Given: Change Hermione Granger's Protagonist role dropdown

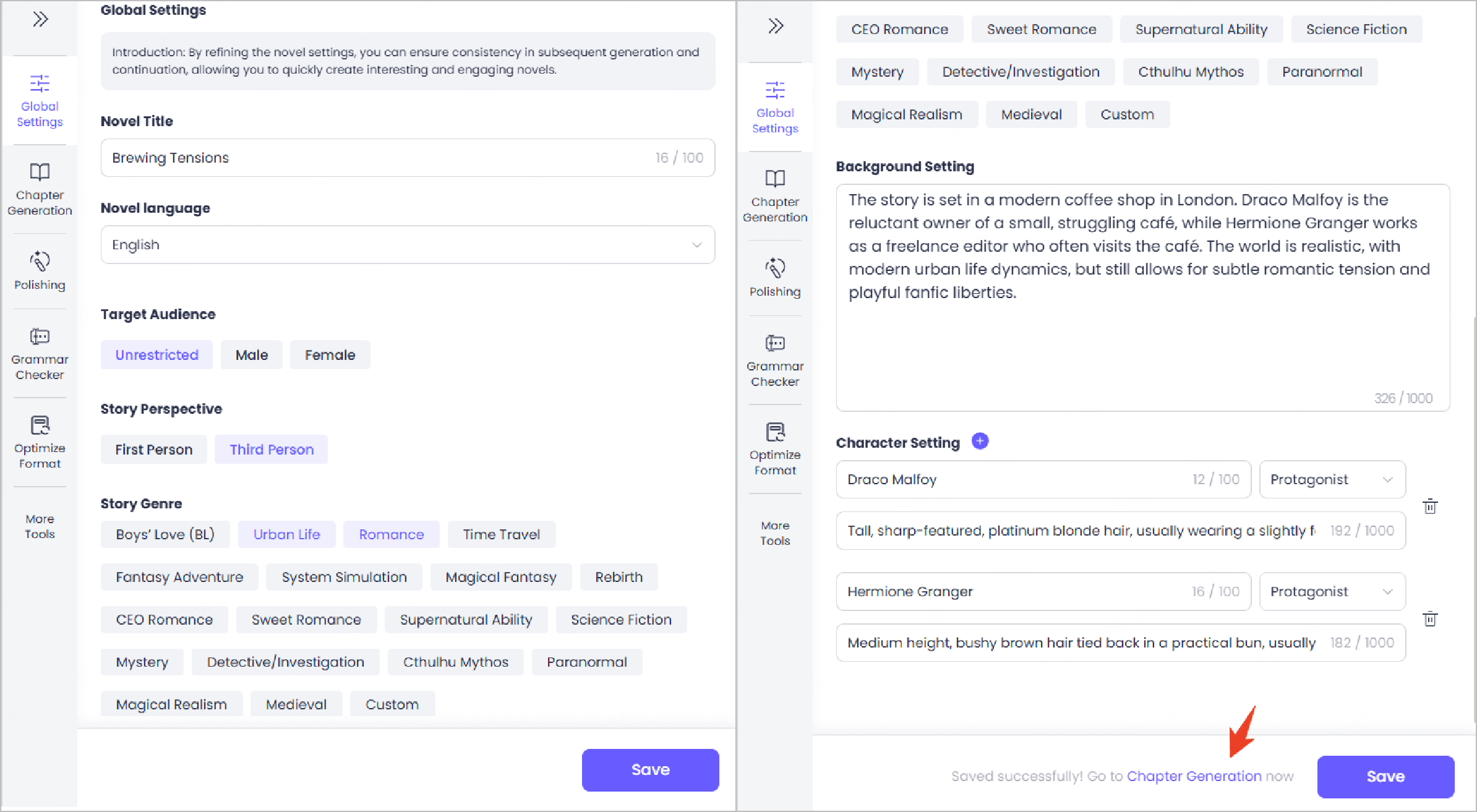Looking at the screenshot, I should tap(1332, 591).
